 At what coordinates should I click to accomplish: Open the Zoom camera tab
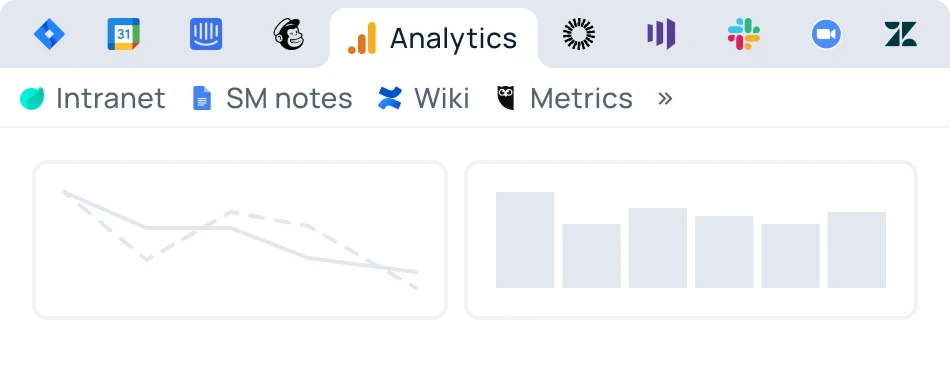pyautogui.click(x=826, y=34)
